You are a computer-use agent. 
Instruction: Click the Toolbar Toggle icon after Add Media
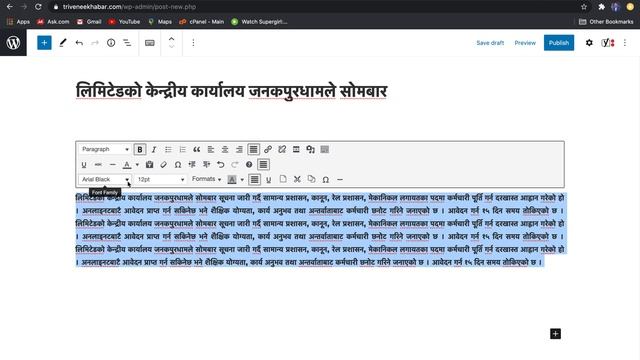pos(325,149)
